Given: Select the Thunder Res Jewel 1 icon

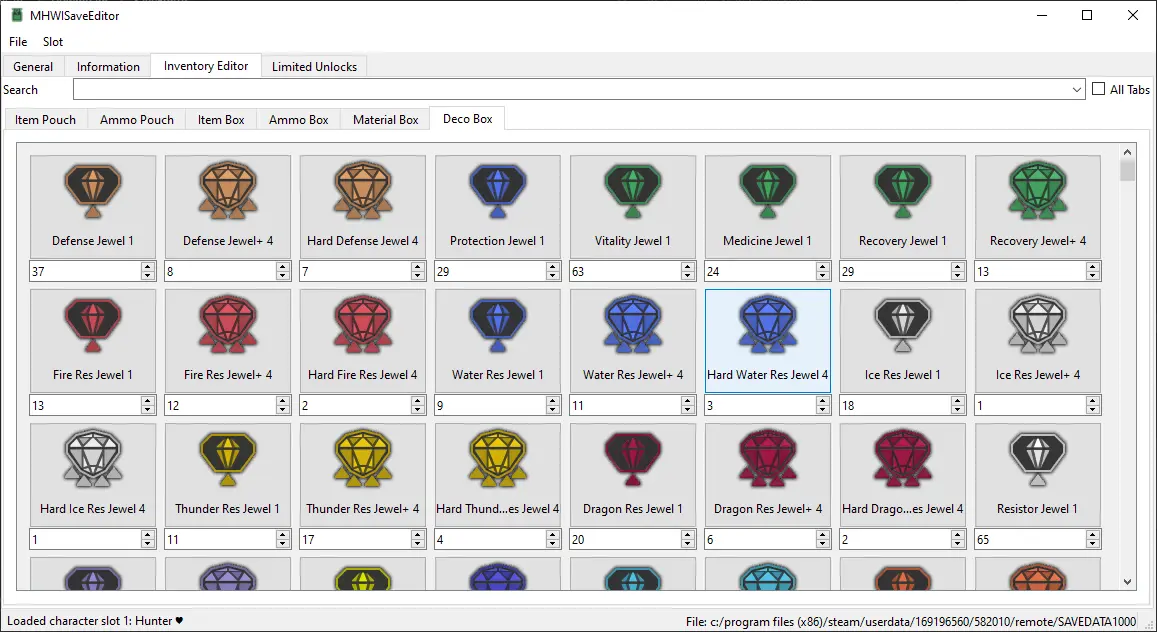Looking at the screenshot, I should click(x=228, y=459).
